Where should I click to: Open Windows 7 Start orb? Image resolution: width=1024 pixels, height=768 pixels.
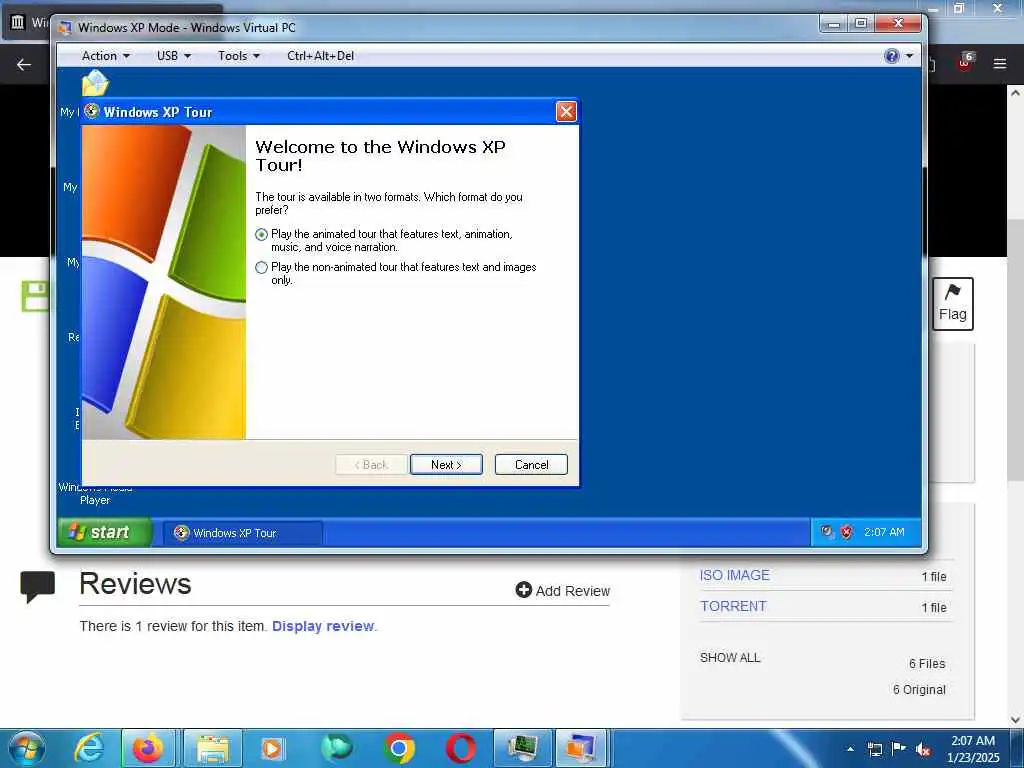27,748
